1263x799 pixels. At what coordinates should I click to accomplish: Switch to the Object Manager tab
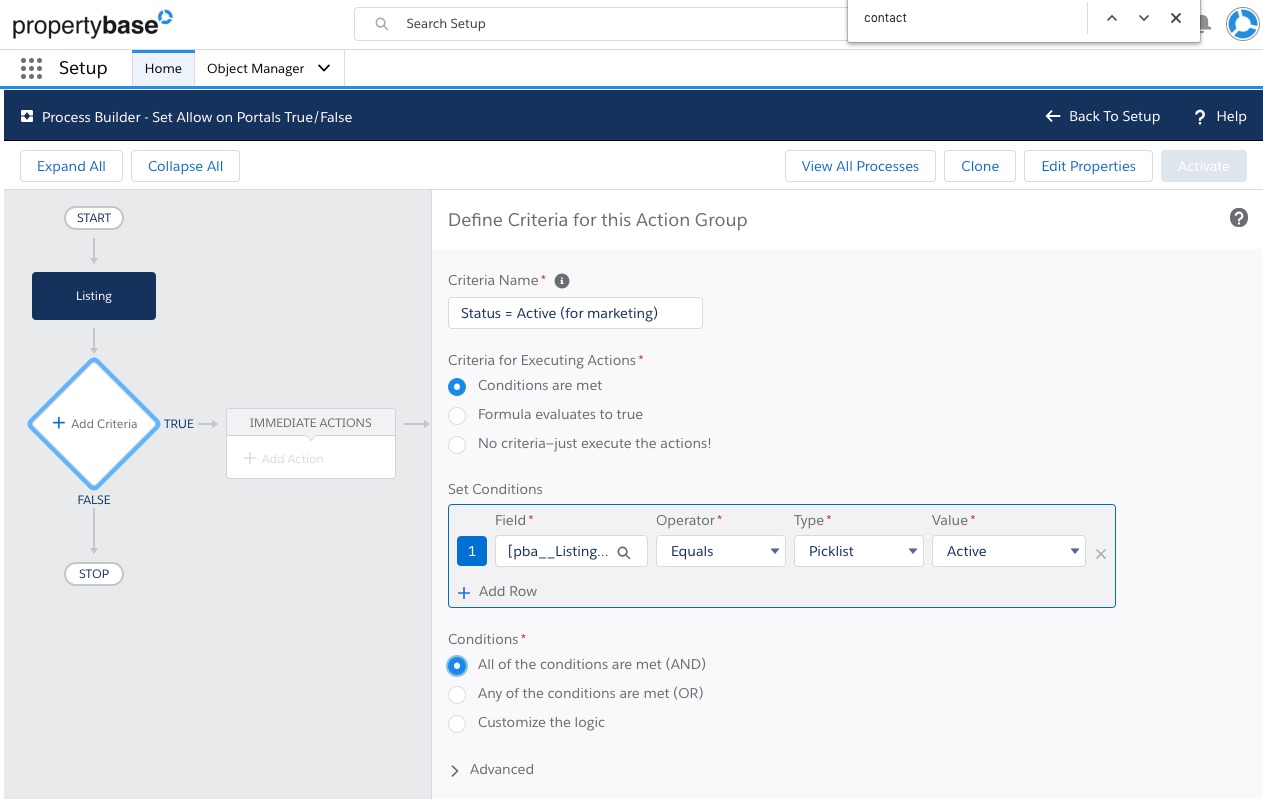pos(255,68)
